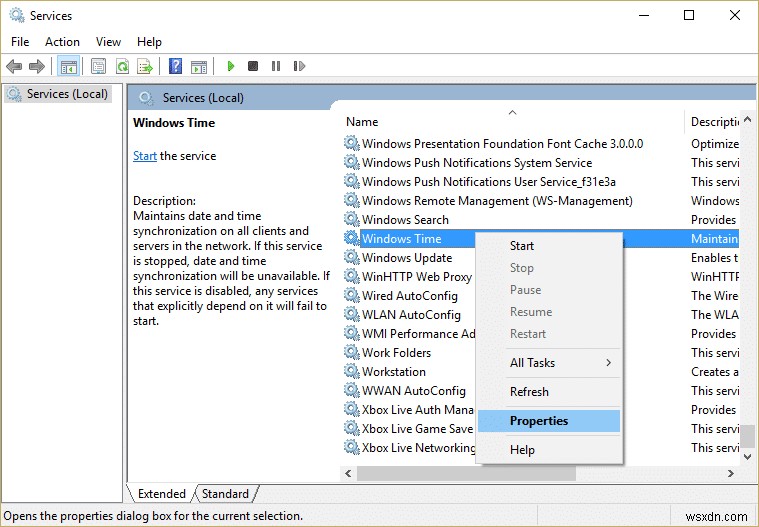This screenshot has height=527, width=759.
Task: Click the vertical scrollbar up arrow
Action: click(x=747, y=119)
